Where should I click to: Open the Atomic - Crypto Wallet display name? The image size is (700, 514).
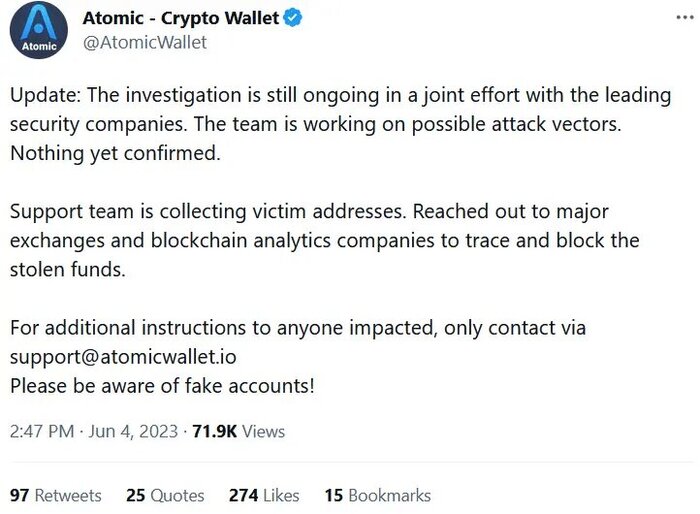coord(180,19)
